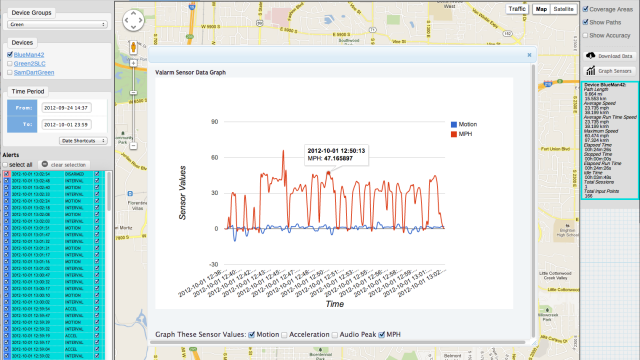This screenshot has width=640, height=360.
Task: Enable the Show Accuracy checkbox
Action: point(585,35)
